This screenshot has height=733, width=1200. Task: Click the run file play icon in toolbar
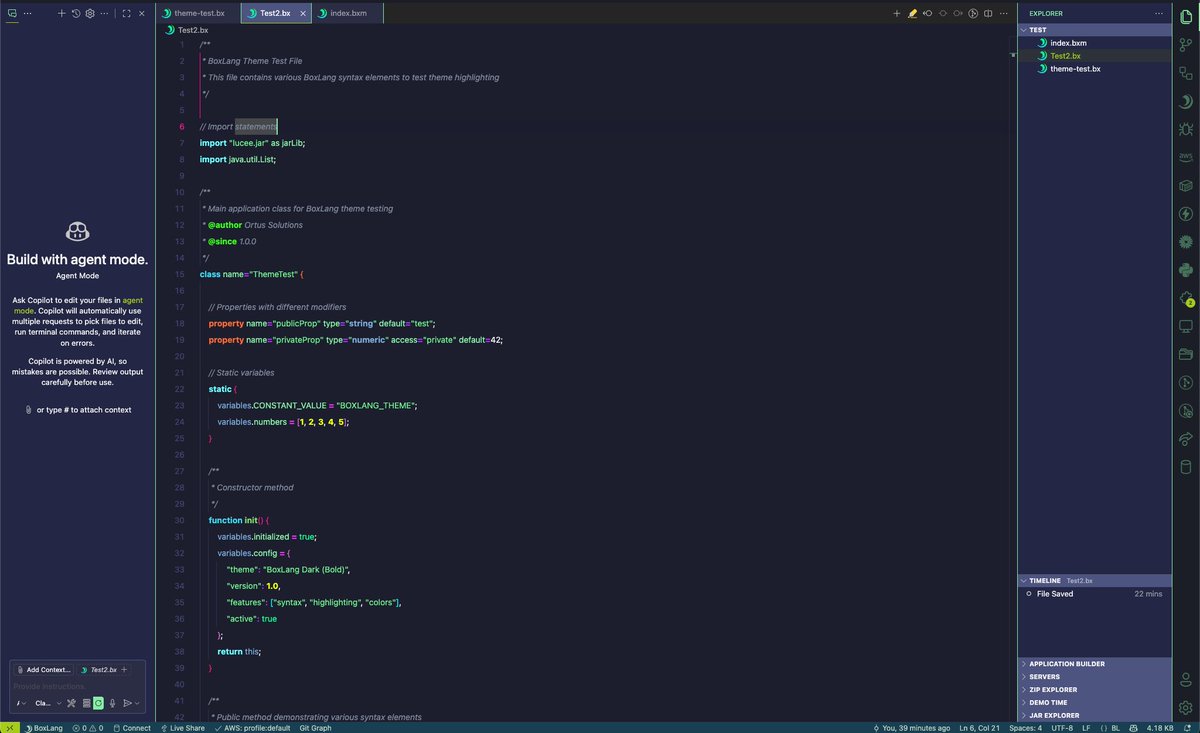972,14
